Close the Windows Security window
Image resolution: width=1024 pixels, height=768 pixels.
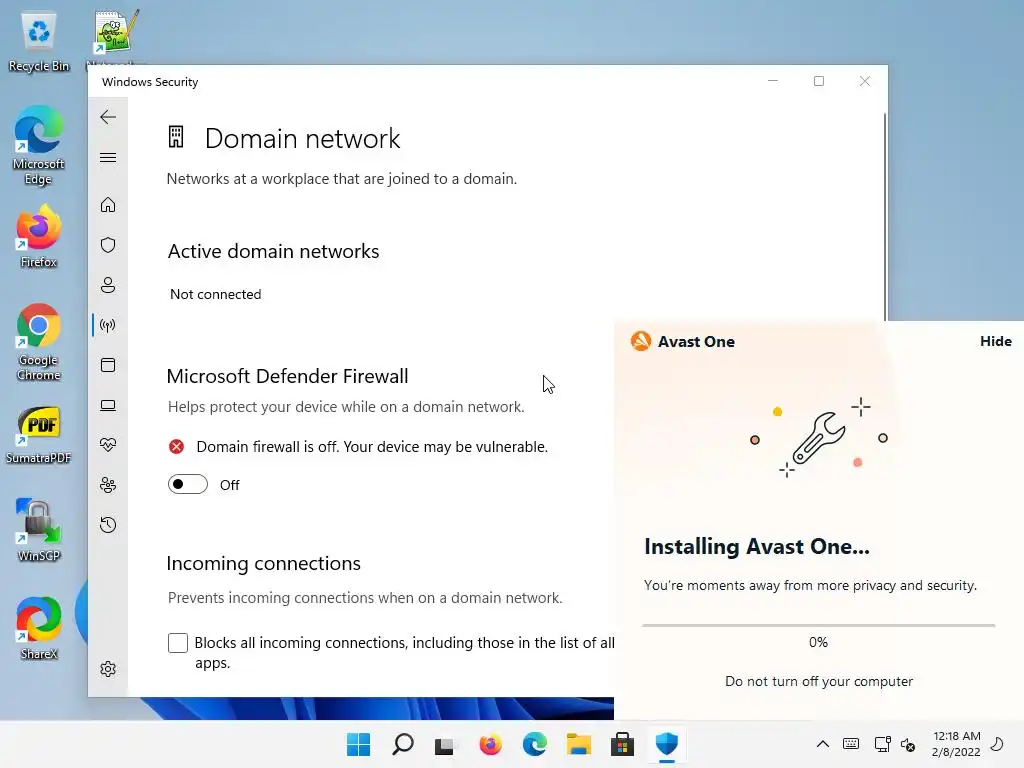(865, 81)
